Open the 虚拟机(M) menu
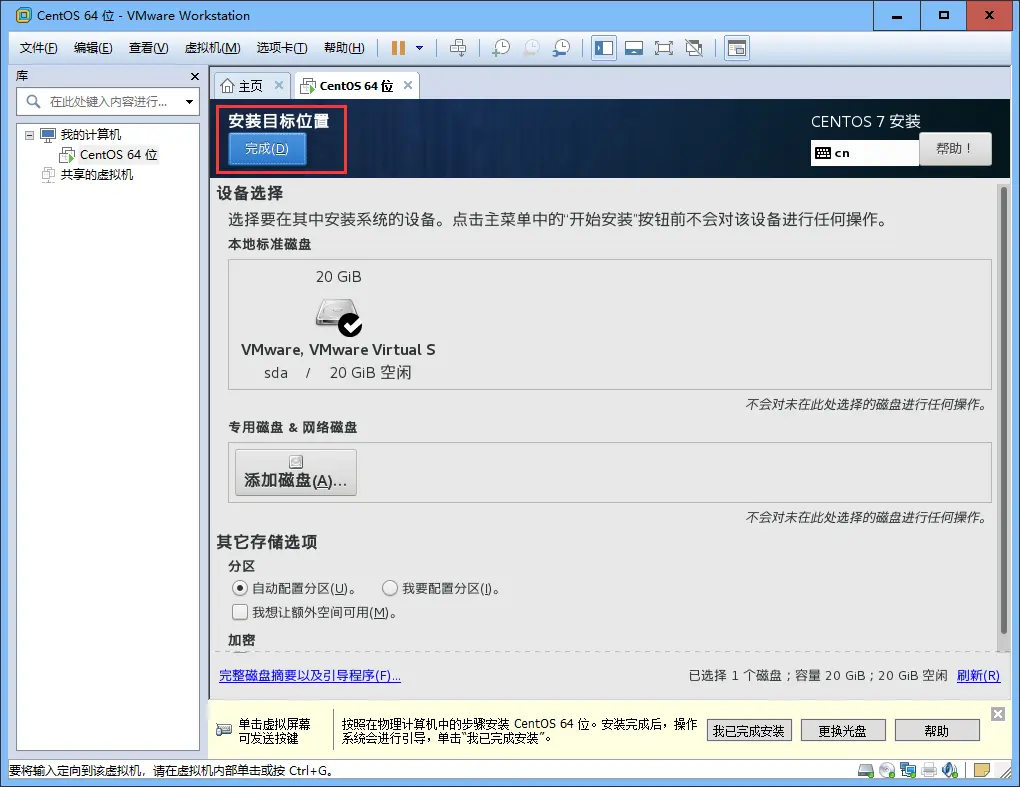This screenshot has width=1020, height=787. (x=212, y=48)
